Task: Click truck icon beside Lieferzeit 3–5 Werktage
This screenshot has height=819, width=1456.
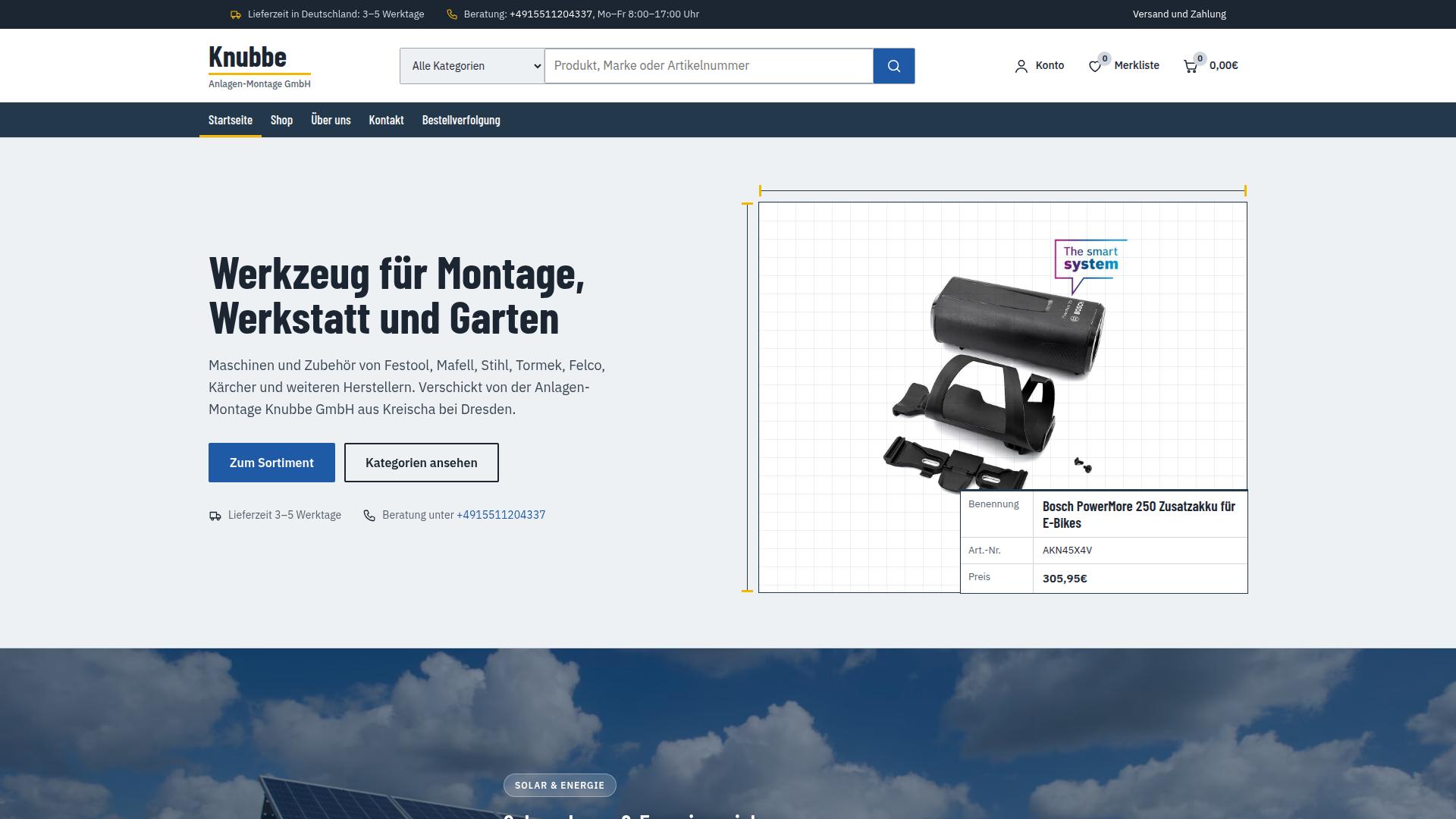Action: click(215, 516)
